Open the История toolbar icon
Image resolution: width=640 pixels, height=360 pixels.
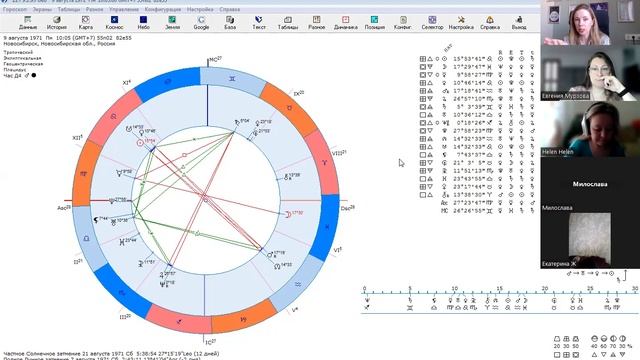tap(57, 23)
